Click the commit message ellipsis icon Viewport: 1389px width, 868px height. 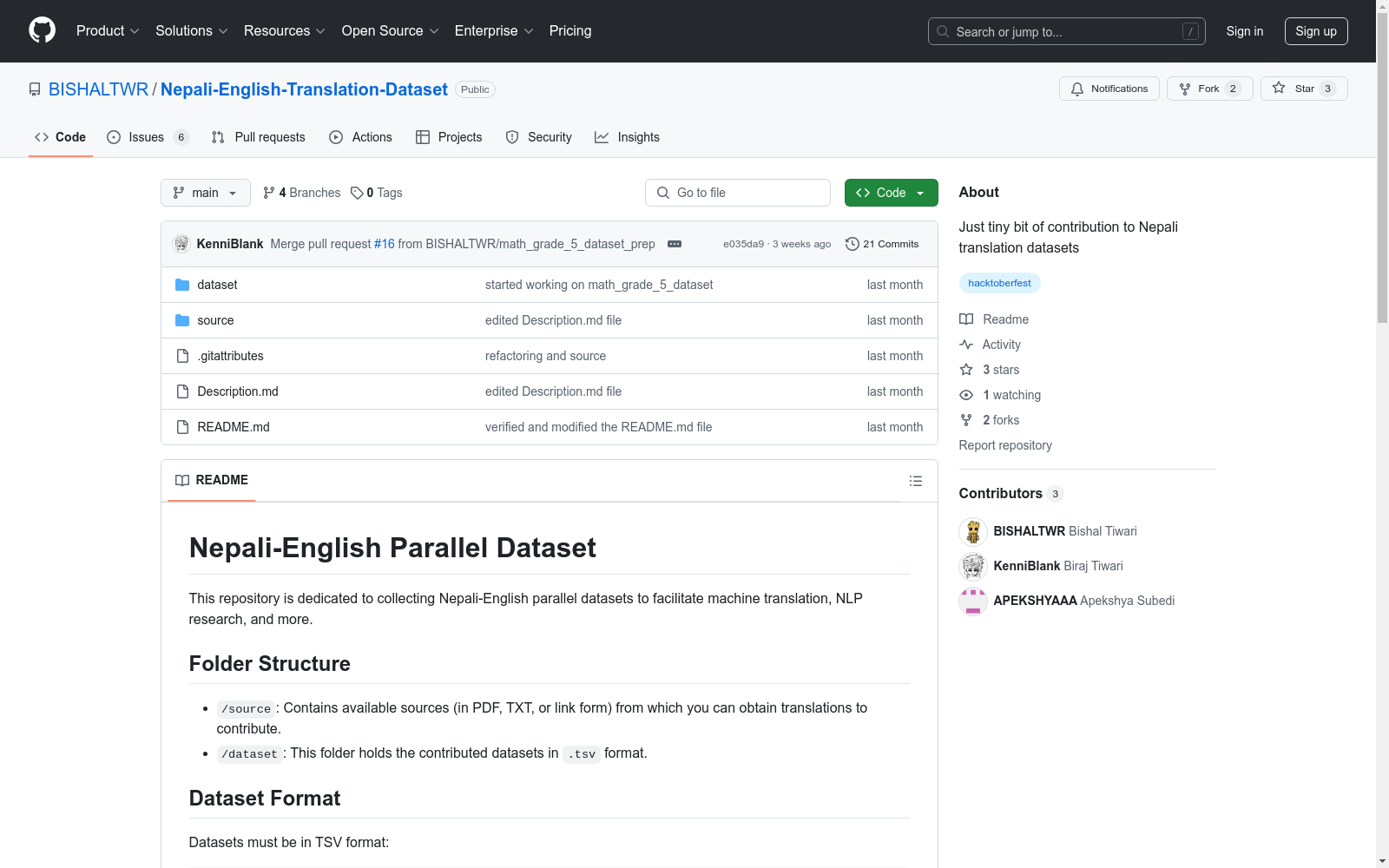(675, 244)
